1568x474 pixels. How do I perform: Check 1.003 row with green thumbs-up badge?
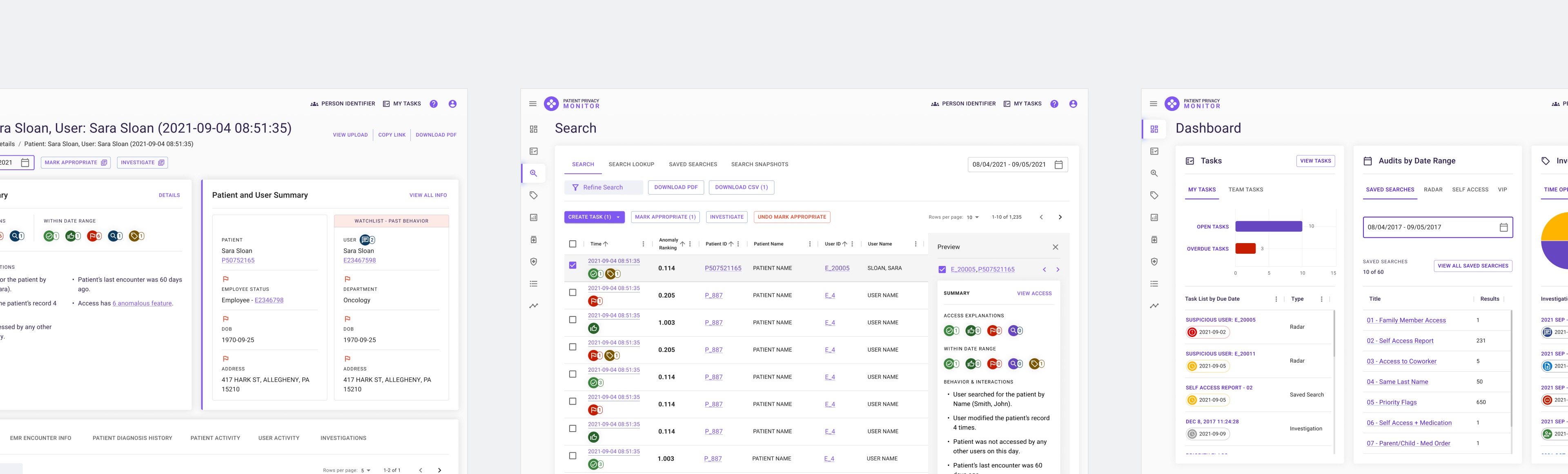(x=573, y=320)
